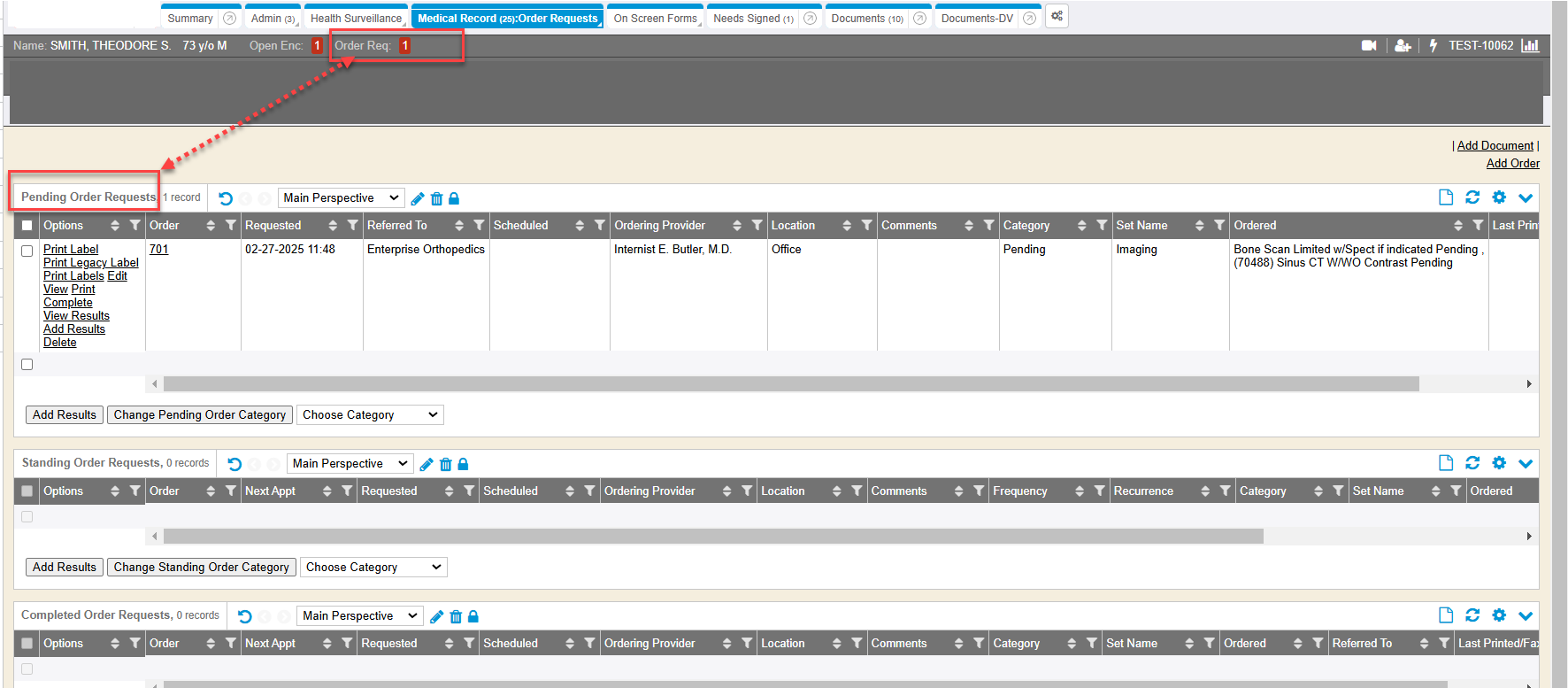
Task: Click pencil edit icon in Pending Order Requests
Action: click(418, 198)
